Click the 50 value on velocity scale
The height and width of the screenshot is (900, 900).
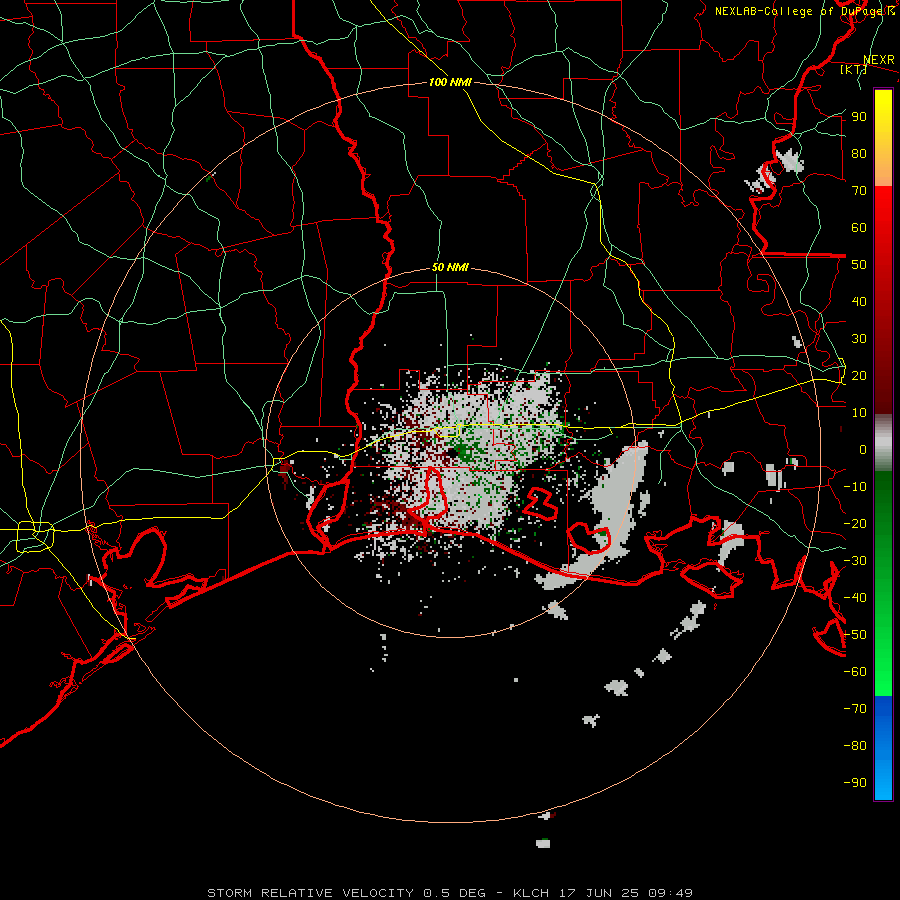coord(859,265)
